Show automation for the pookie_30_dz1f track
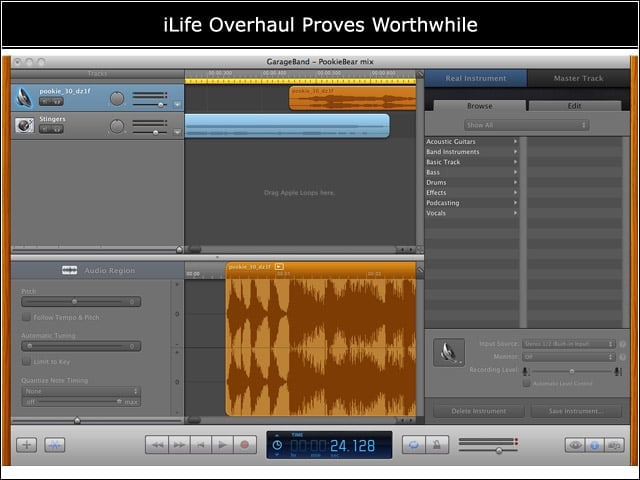 point(177,104)
